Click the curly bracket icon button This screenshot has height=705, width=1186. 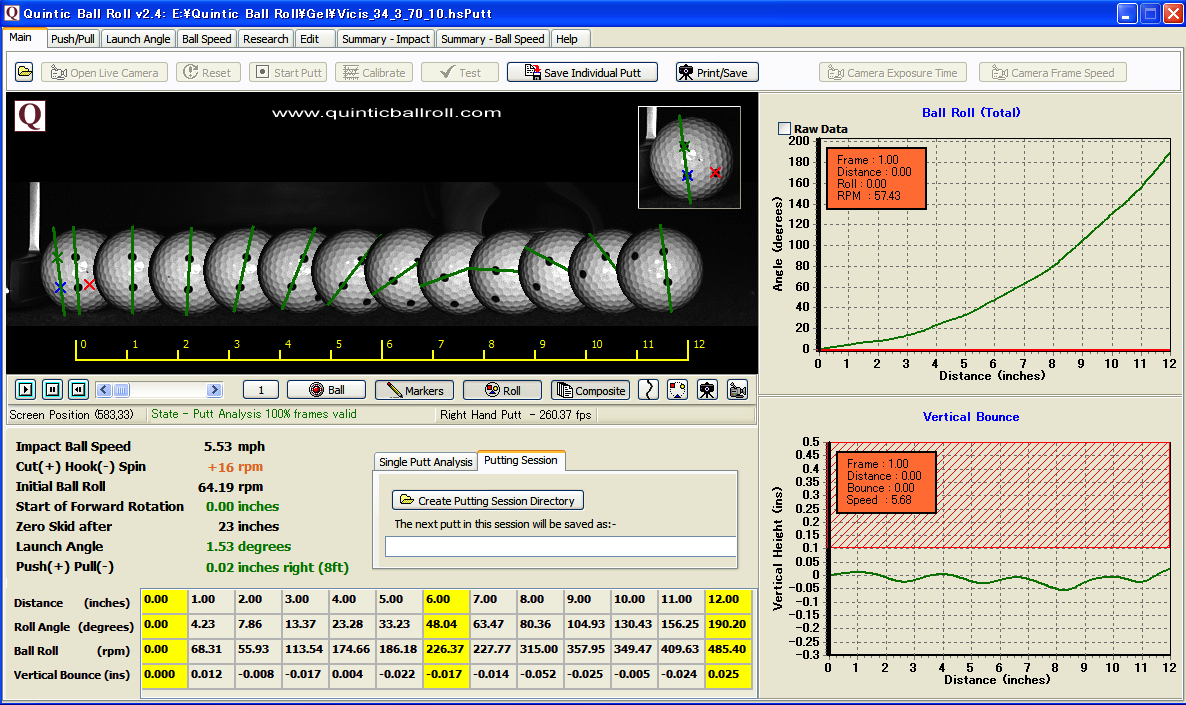tap(650, 390)
